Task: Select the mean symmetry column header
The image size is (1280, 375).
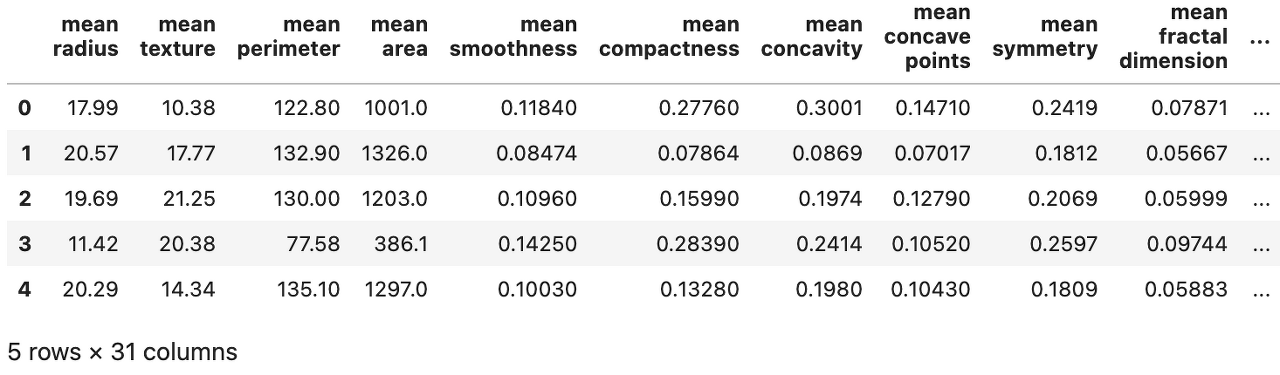Action: click(1045, 36)
